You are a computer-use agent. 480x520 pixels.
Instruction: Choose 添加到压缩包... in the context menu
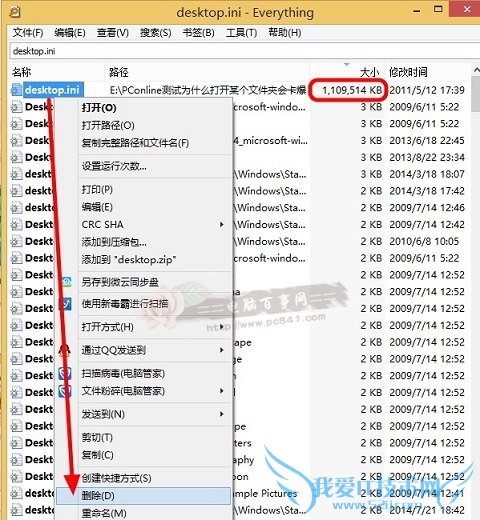pos(114,242)
